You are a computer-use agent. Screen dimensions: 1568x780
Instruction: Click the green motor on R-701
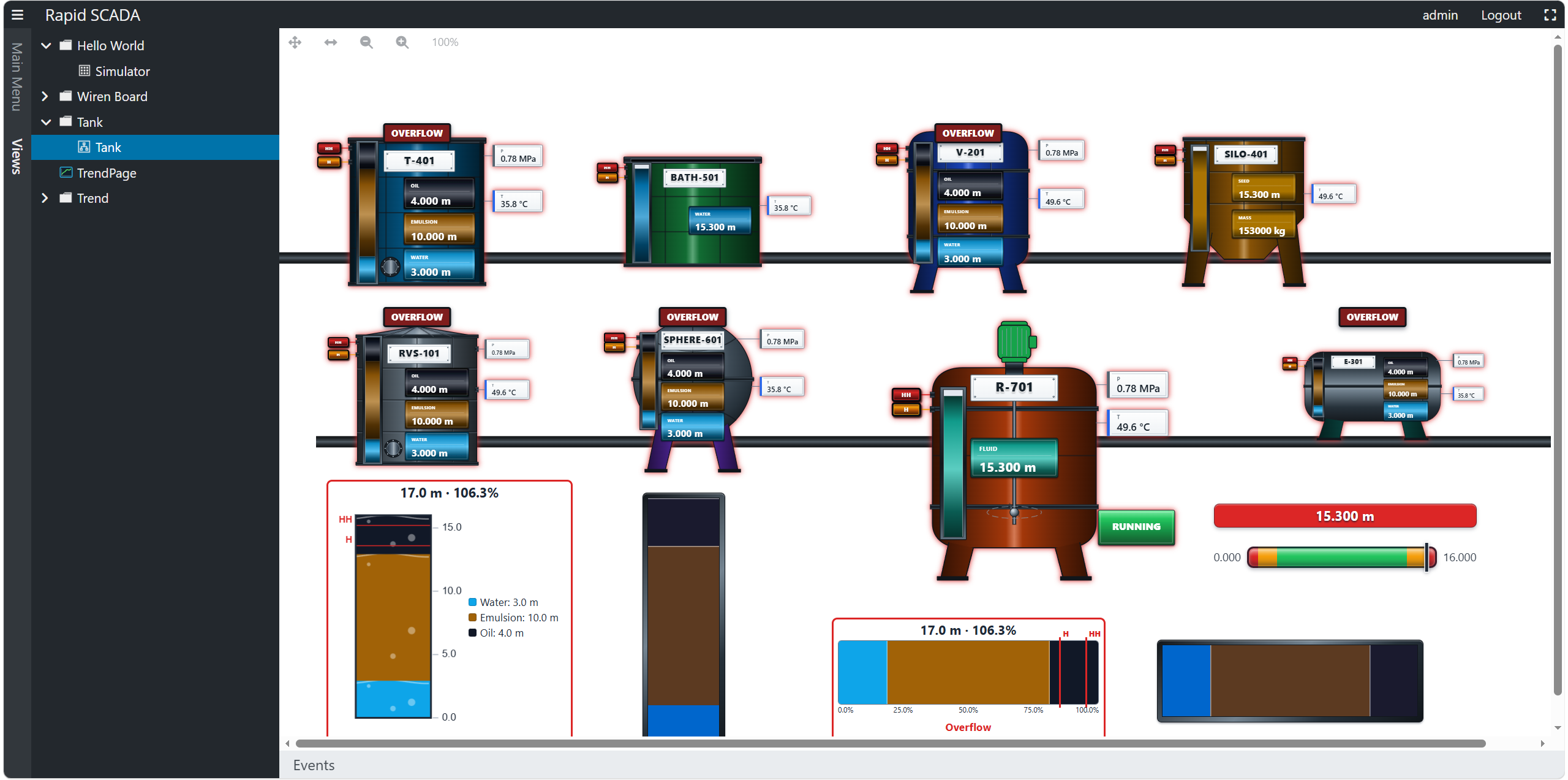pos(1015,341)
